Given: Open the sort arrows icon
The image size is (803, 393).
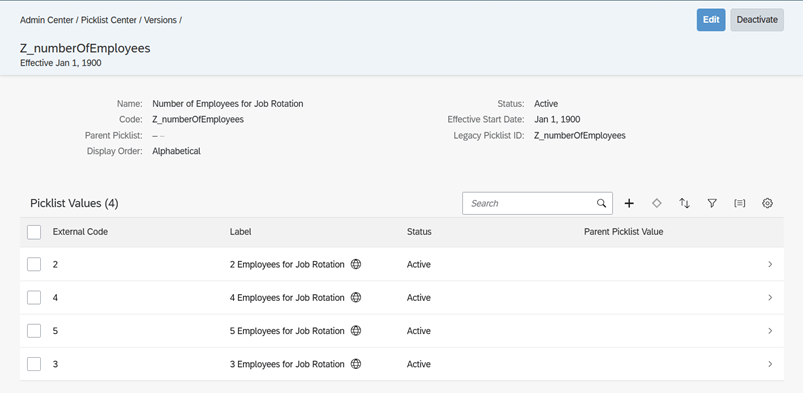Looking at the screenshot, I should 684,203.
